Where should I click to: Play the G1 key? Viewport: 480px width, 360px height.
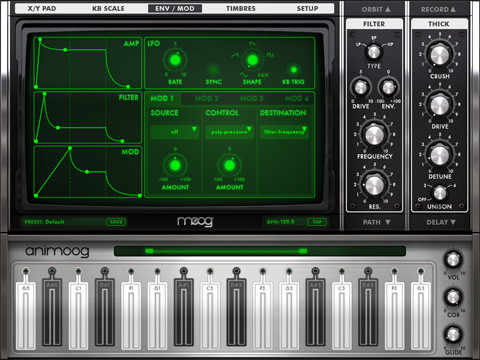pyautogui.click(x=157, y=315)
